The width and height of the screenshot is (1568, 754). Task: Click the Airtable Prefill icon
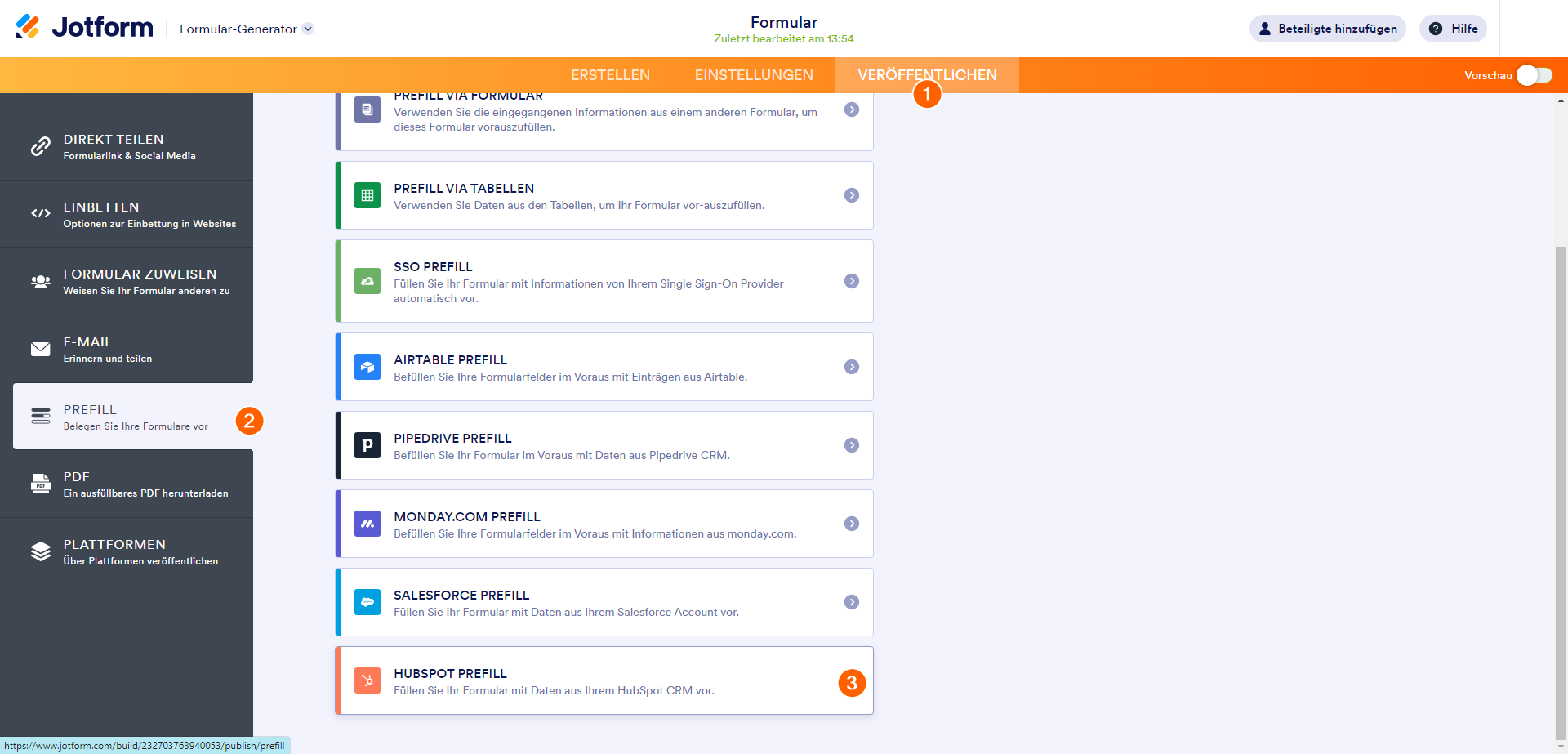point(367,367)
